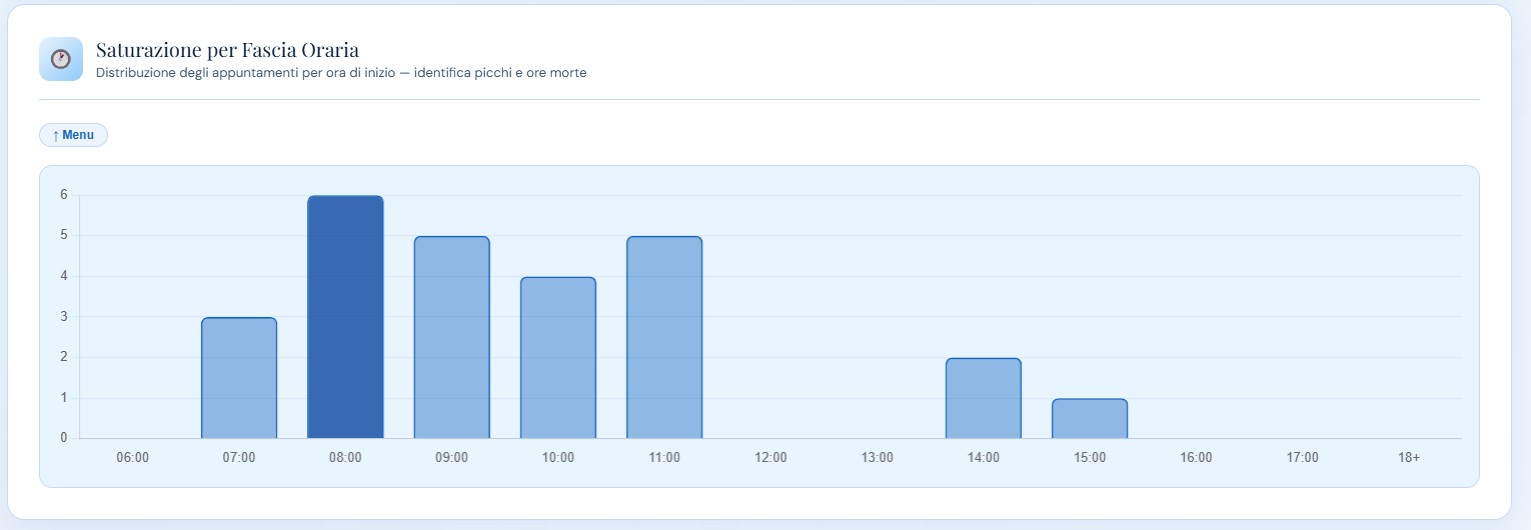This screenshot has width=1531, height=530.
Task: Click the 12:00 x-axis label
Action: 771,457
